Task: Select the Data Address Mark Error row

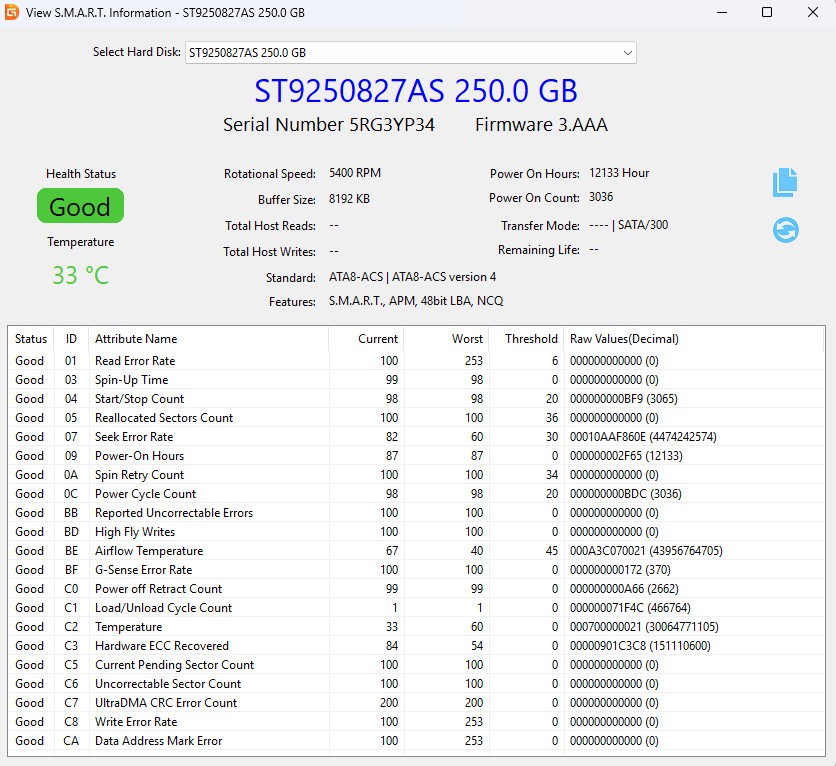Action: (x=416, y=741)
